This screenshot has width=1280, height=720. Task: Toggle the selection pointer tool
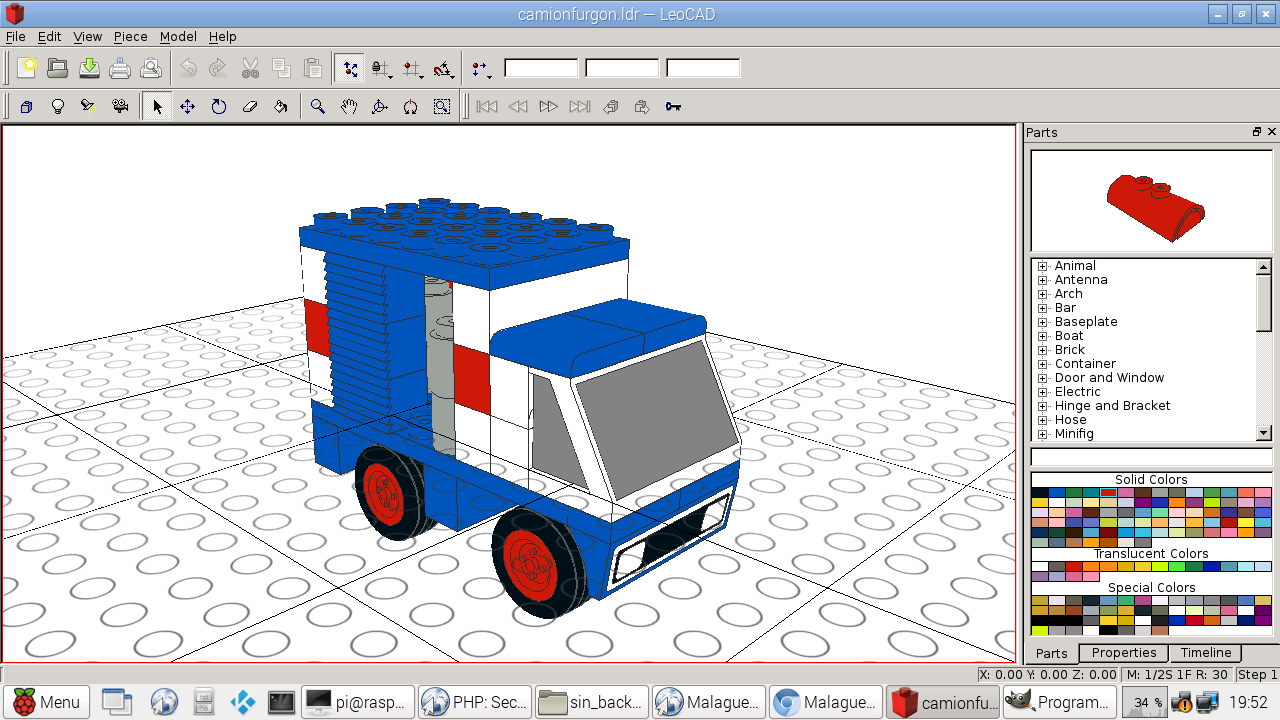point(156,106)
